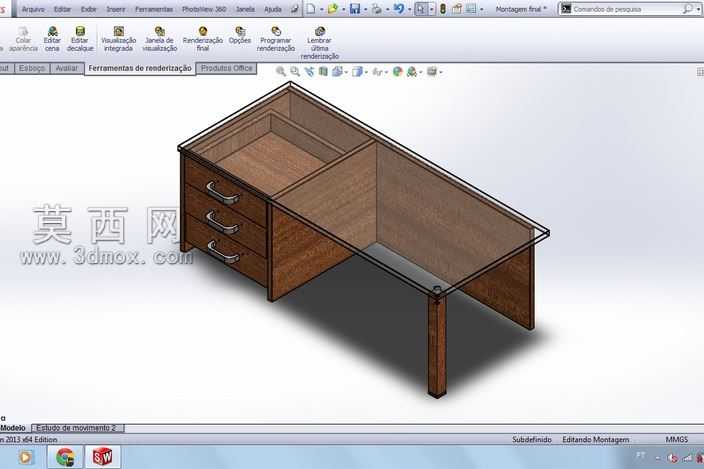The height and width of the screenshot is (469, 704).
Task: Open View Settings icon
Action: click(432, 71)
